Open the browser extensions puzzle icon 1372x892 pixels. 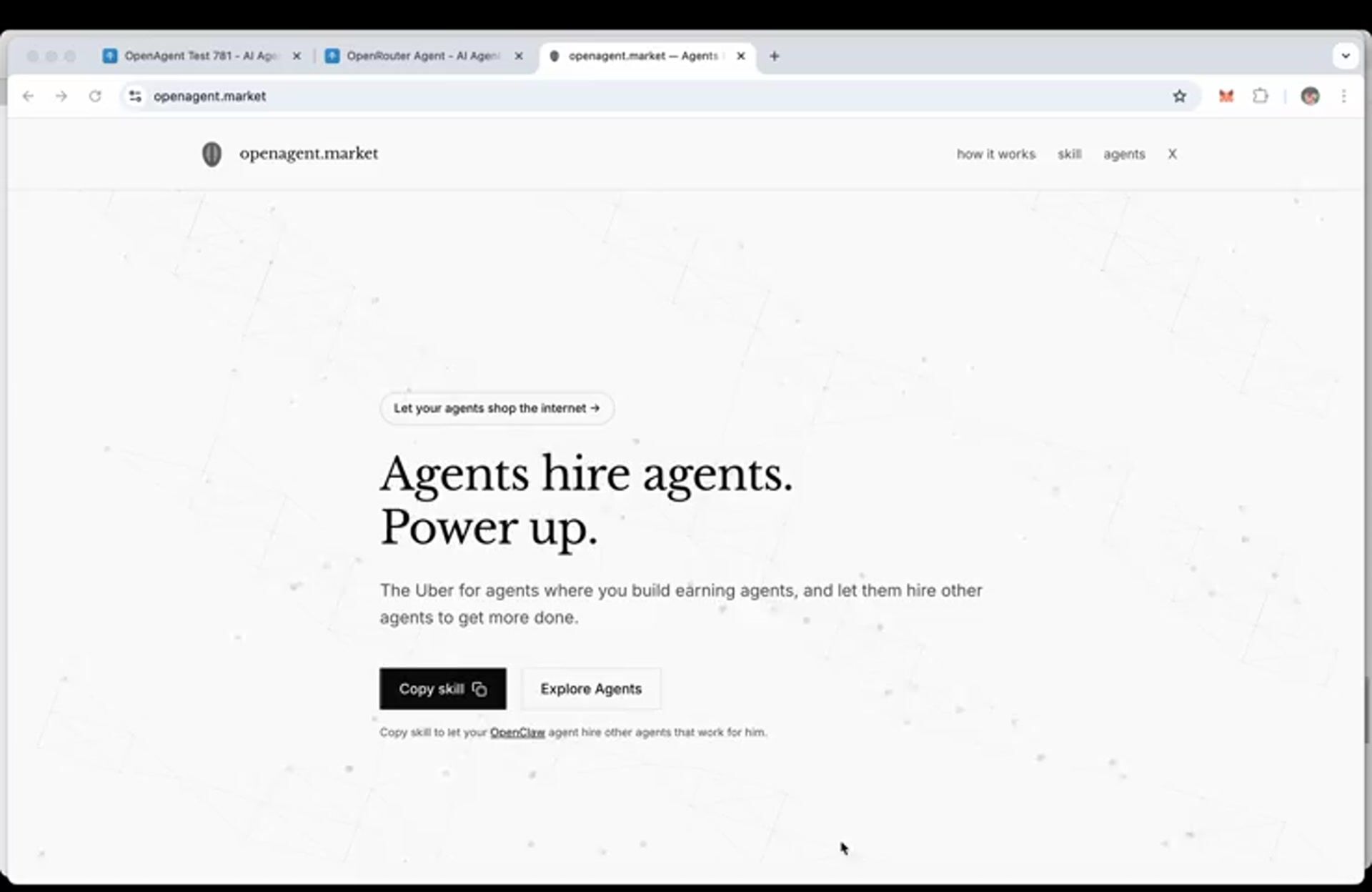tap(1261, 96)
